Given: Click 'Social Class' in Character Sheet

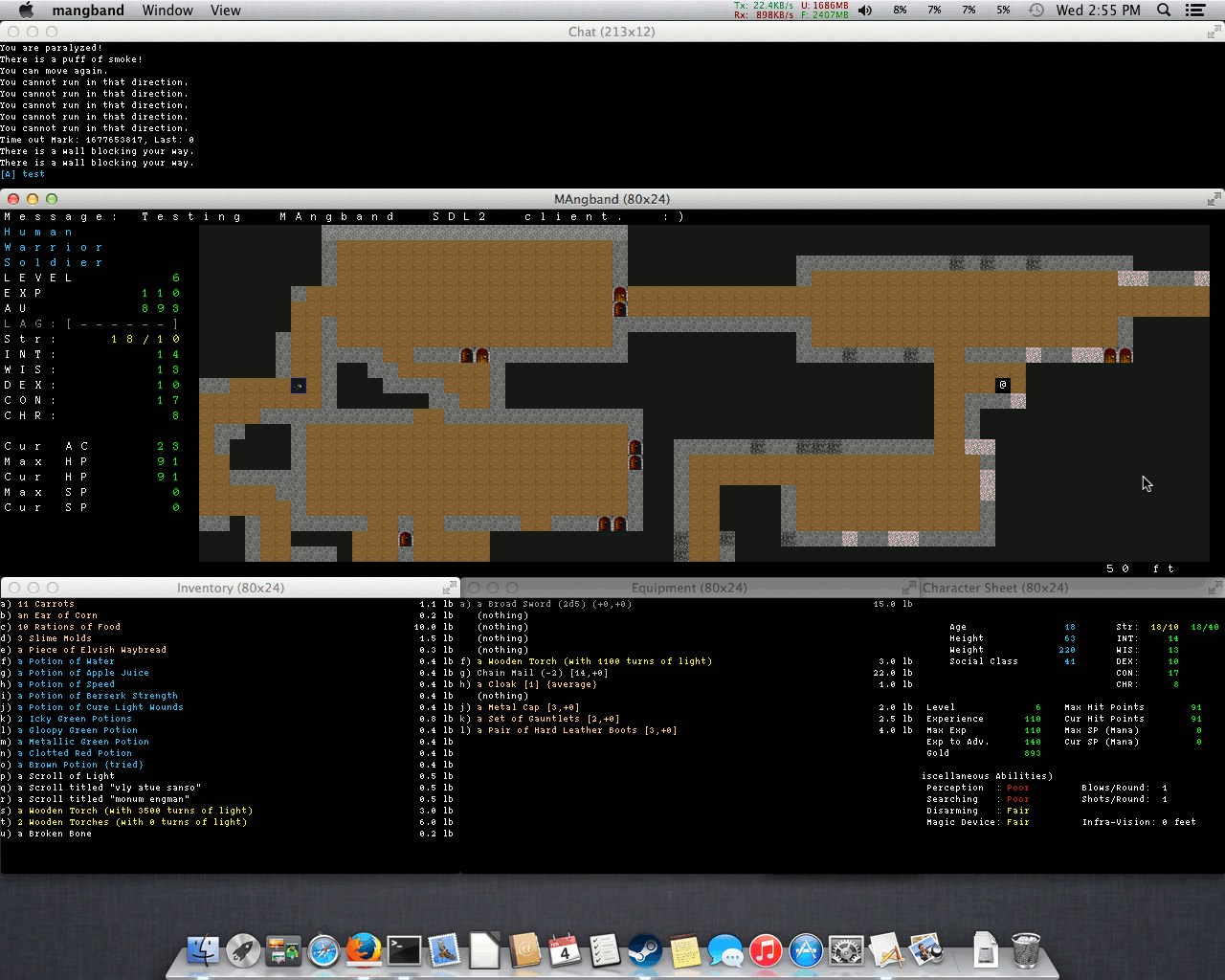Looking at the screenshot, I should (x=984, y=661).
